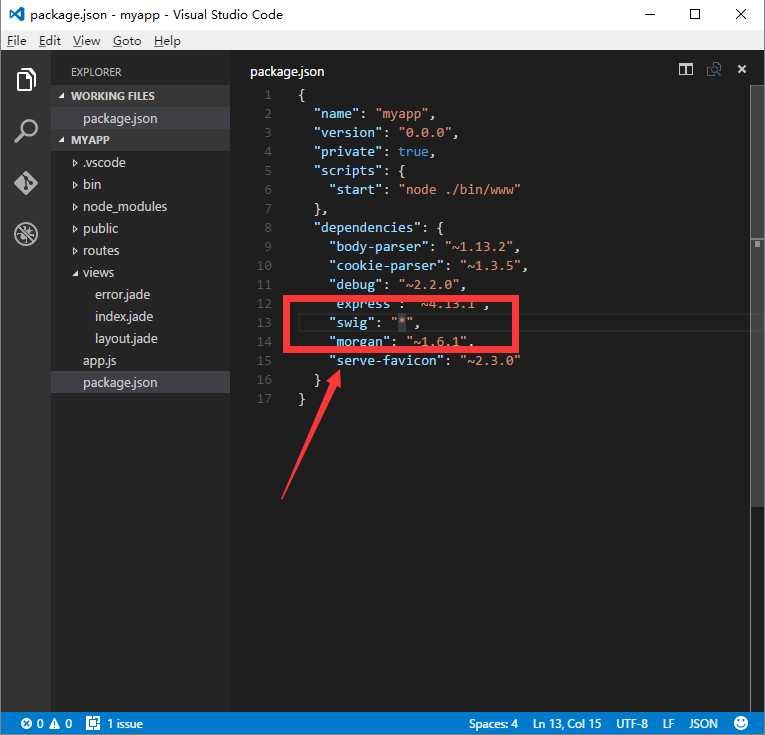Click the "start": "node ./bin/www" line
Screen dimensions: 765x735
(424, 190)
